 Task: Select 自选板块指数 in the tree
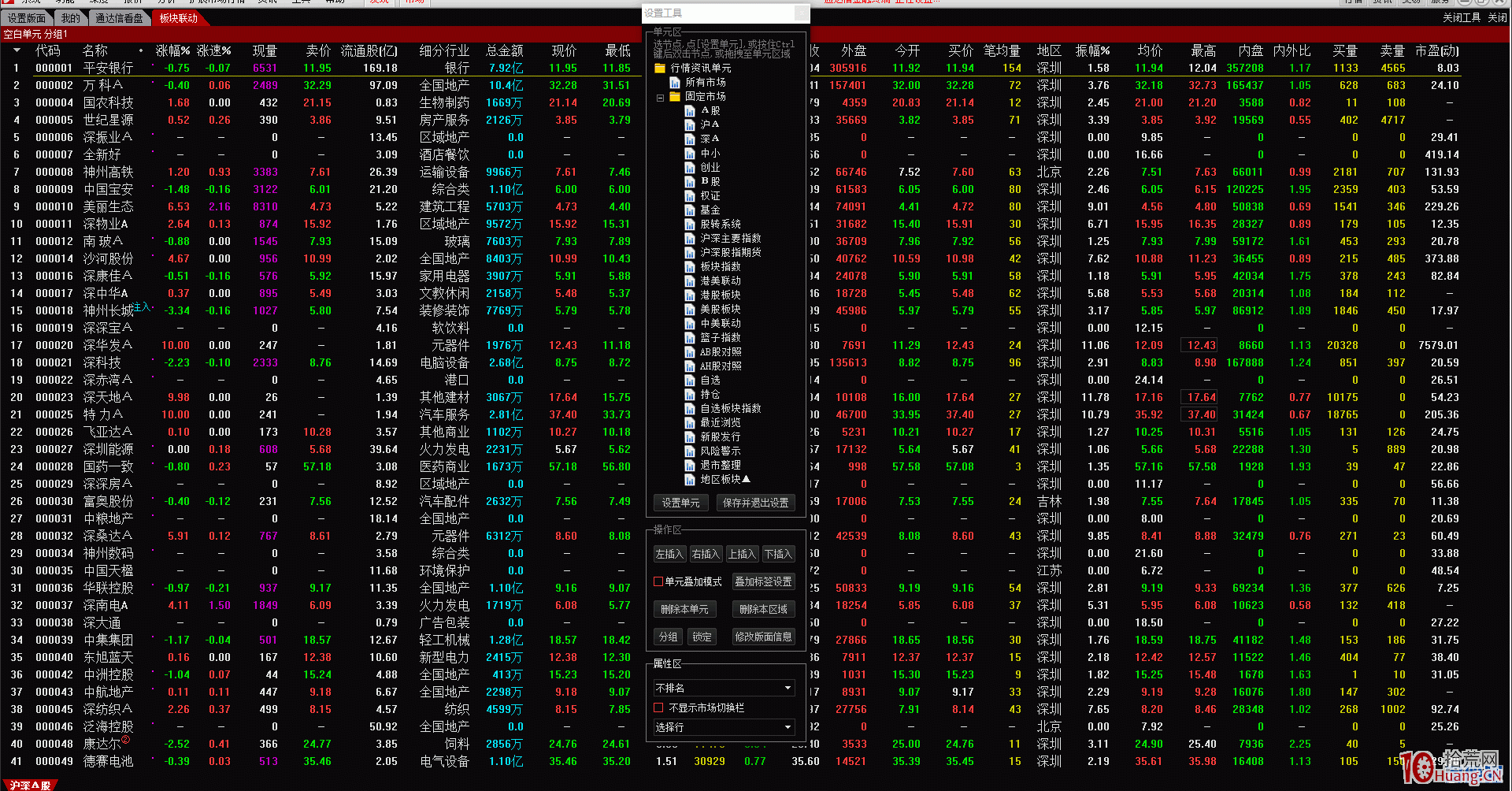[x=731, y=409]
